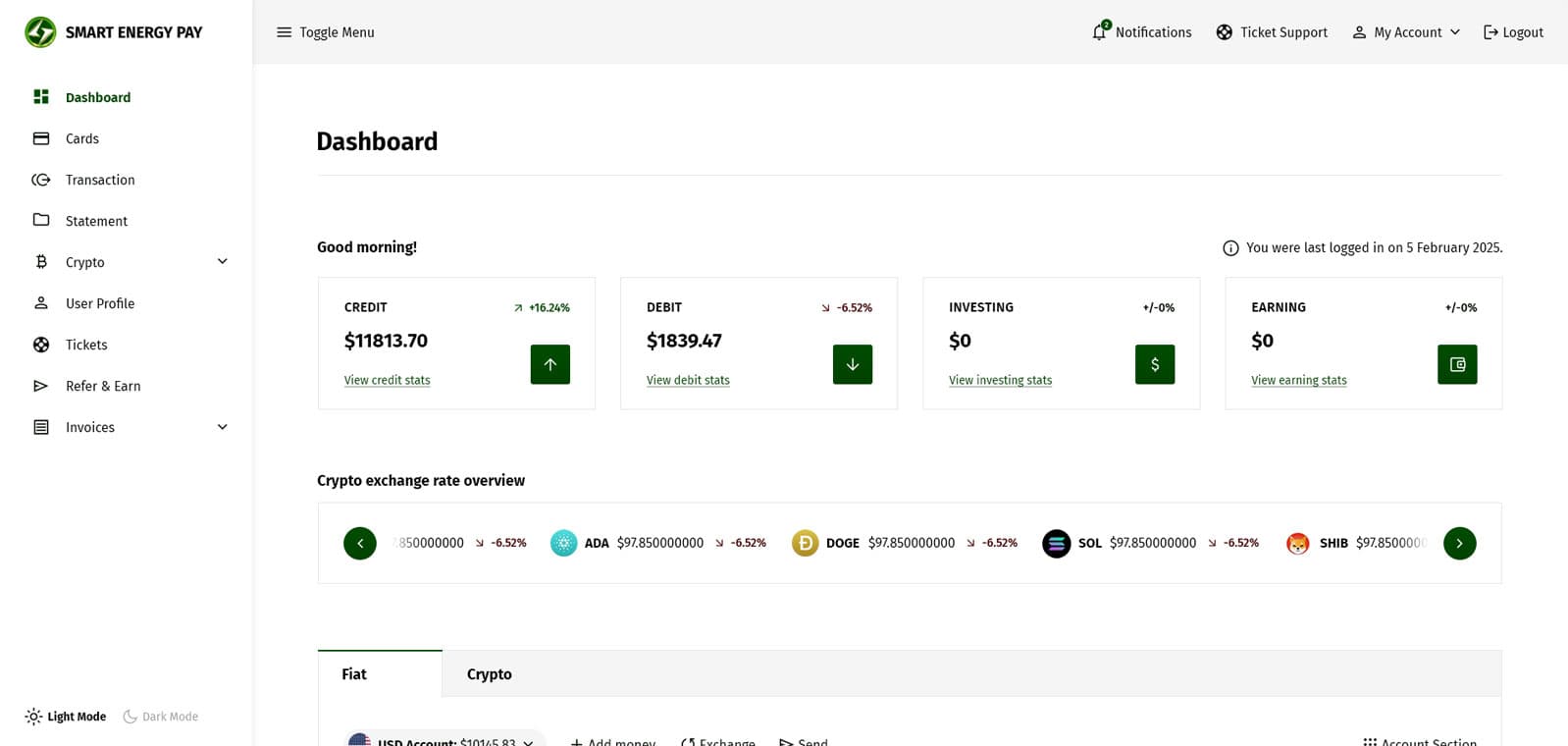1568x746 pixels.
Task: Click the Smart Energy Pay logo
Action: point(113,32)
